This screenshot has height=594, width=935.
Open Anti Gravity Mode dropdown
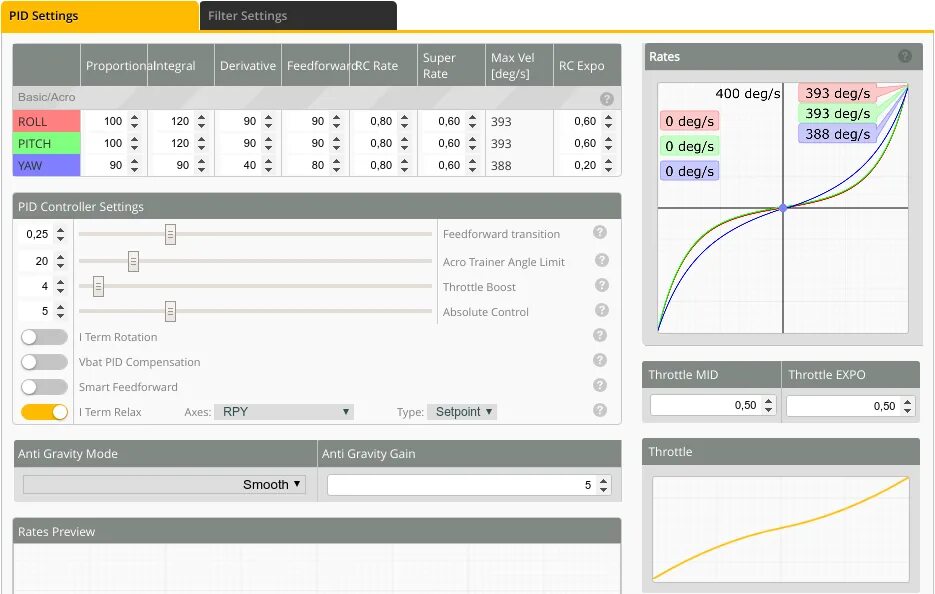(165, 484)
